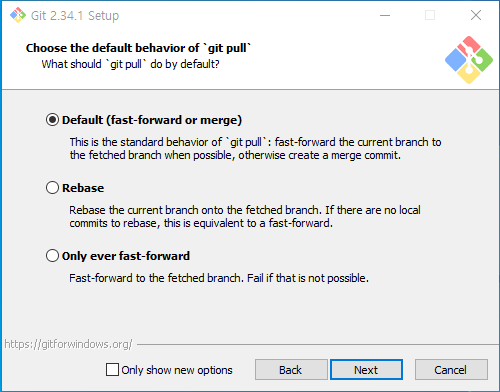Continue setup with the Next button
This screenshot has height=392, width=500.
click(366, 370)
